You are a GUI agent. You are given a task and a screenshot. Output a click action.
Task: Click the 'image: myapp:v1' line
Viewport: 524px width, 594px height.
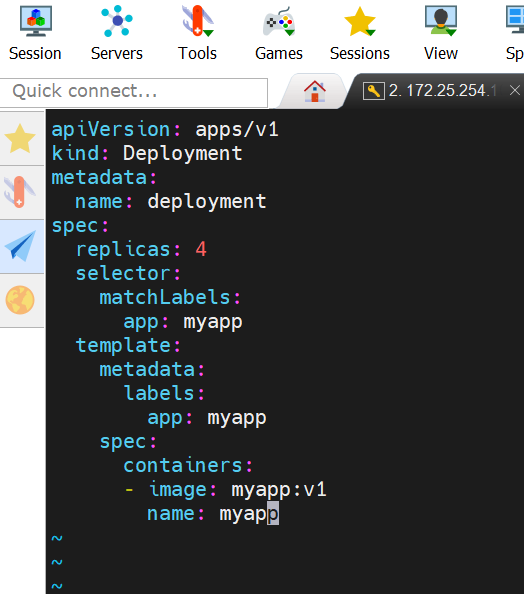pyautogui.click(x=226, y=489)
